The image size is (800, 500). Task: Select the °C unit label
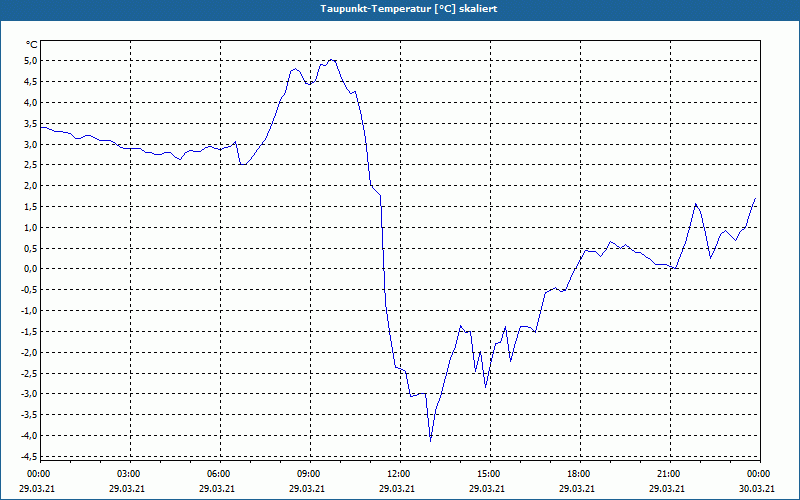pyautogui.click(x=32, y=45)
